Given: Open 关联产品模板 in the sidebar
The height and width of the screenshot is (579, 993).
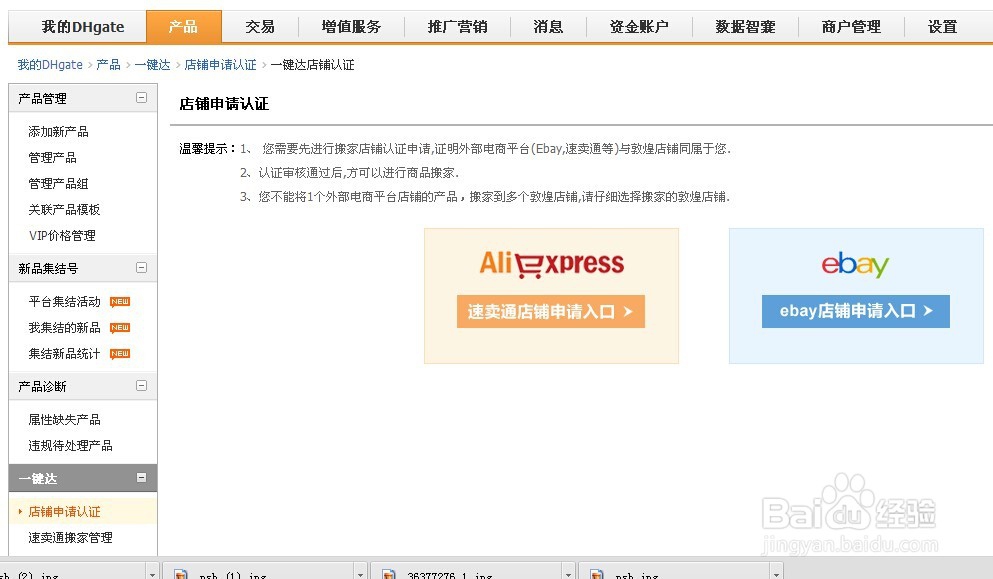Looking at the screenshot, I should (65, 210).
